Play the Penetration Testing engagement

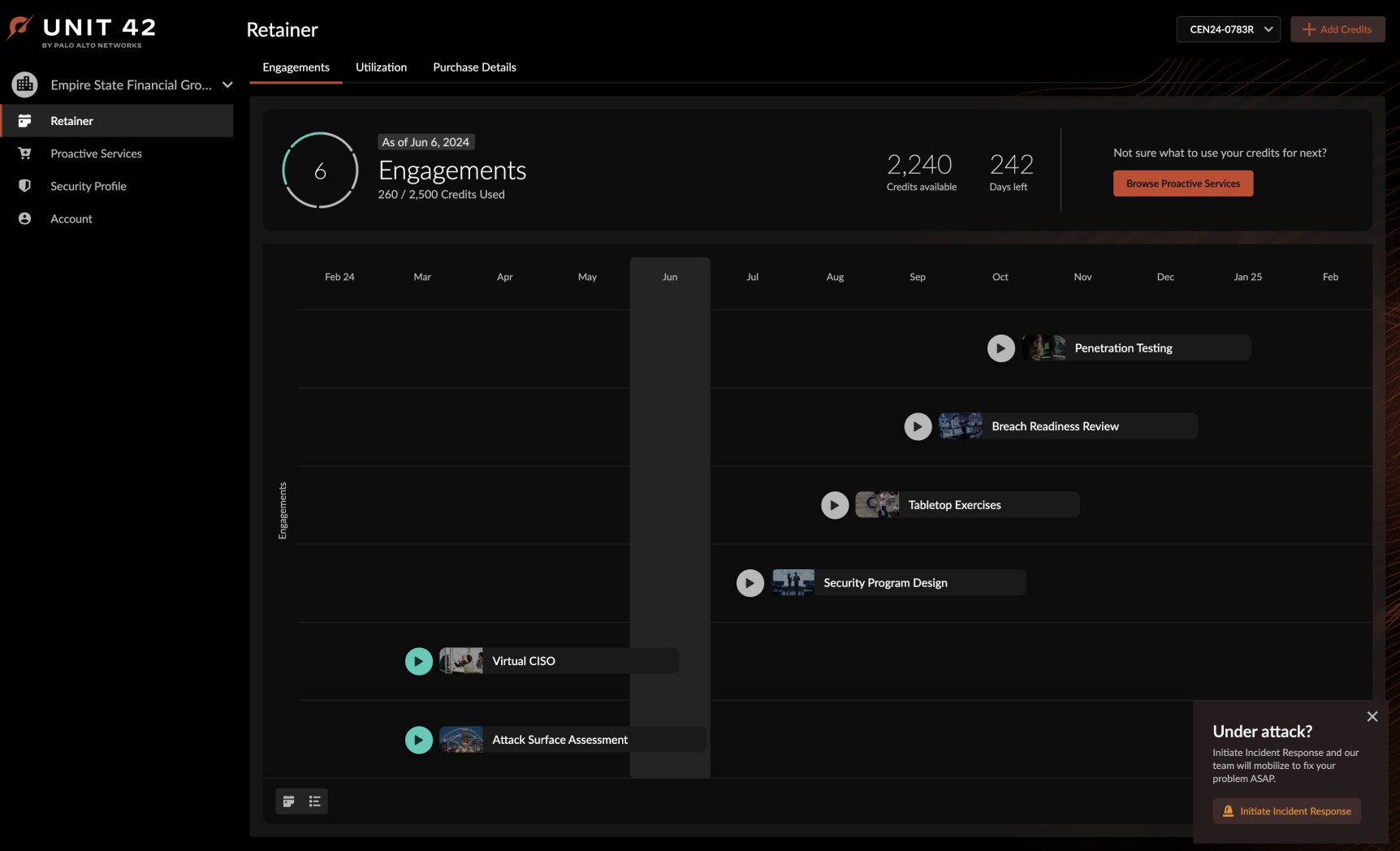[1000, 348]
